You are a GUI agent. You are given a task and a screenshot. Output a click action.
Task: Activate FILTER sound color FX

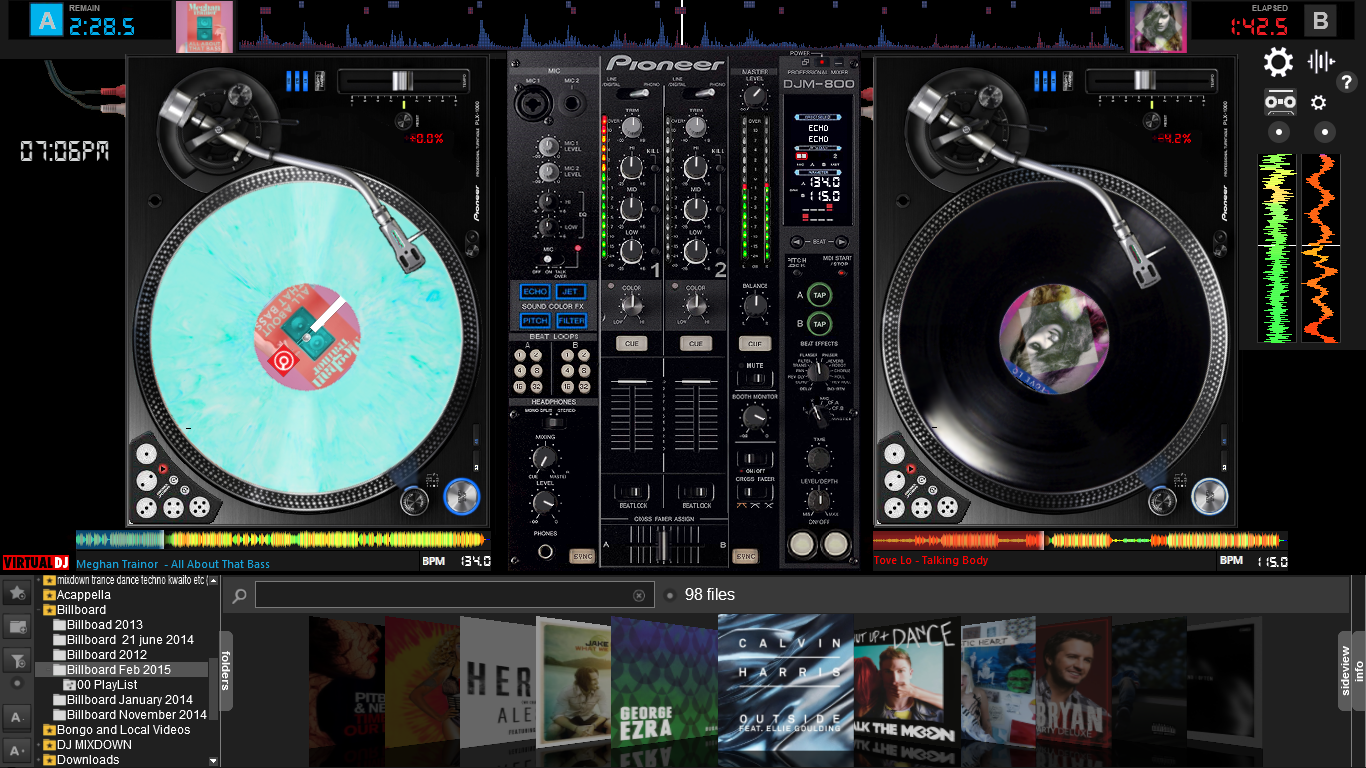point(571,320)
